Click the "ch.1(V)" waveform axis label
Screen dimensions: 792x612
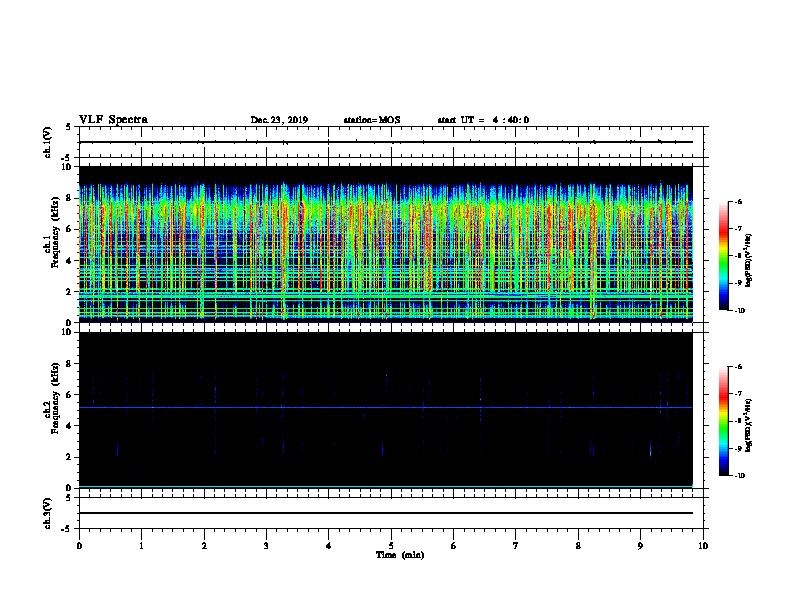(47, 142)
